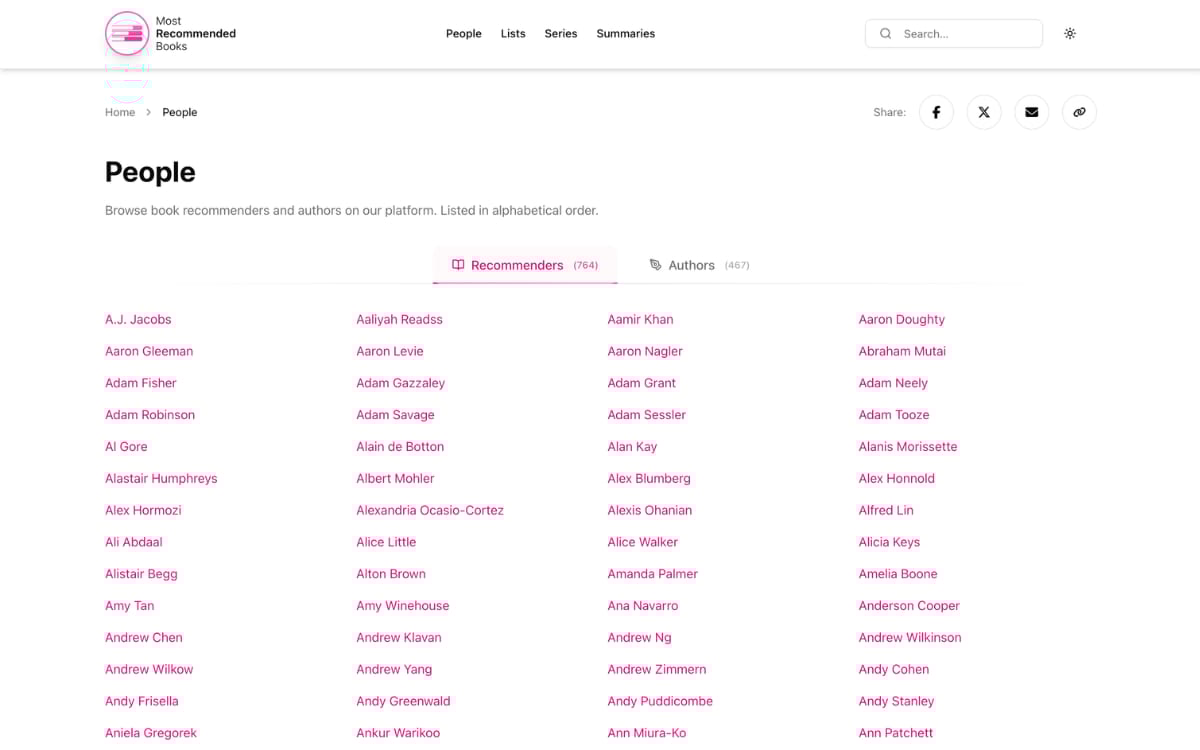Open Aamir Khan profile link
The width and height of the screenshot is (1200, 750).
click(640, 319)
